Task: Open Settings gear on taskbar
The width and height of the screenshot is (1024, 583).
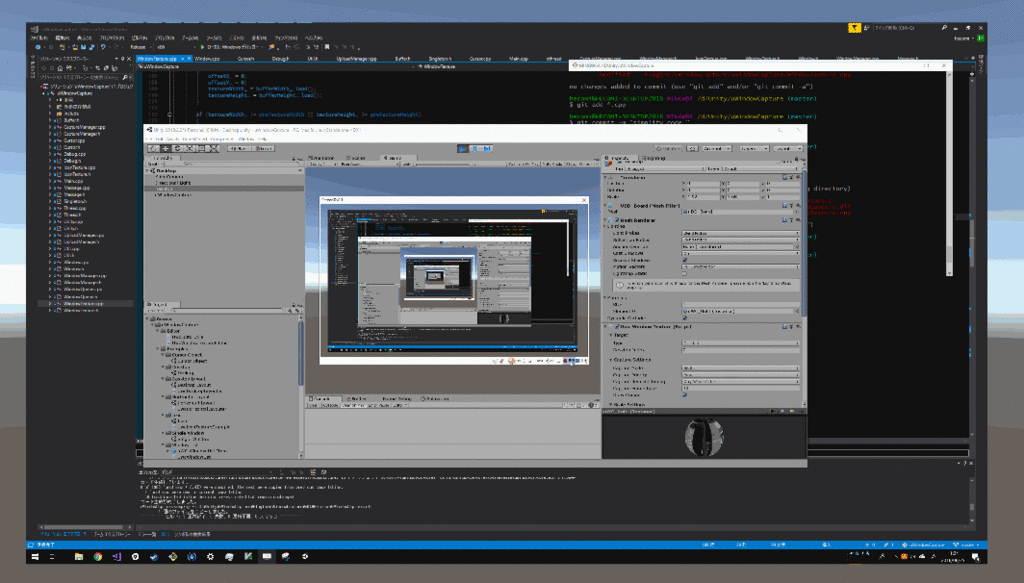Action: pos(210,557)
